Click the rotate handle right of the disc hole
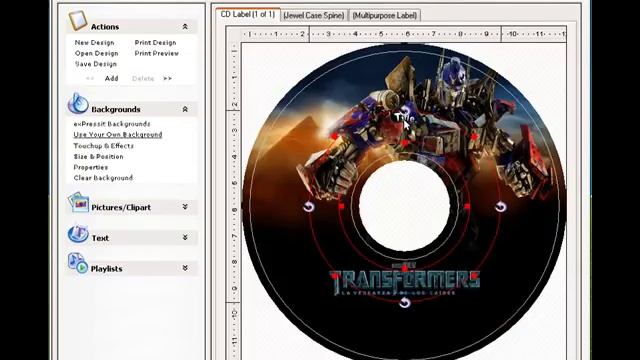This screenshot has height=360, width=640. 500,207
